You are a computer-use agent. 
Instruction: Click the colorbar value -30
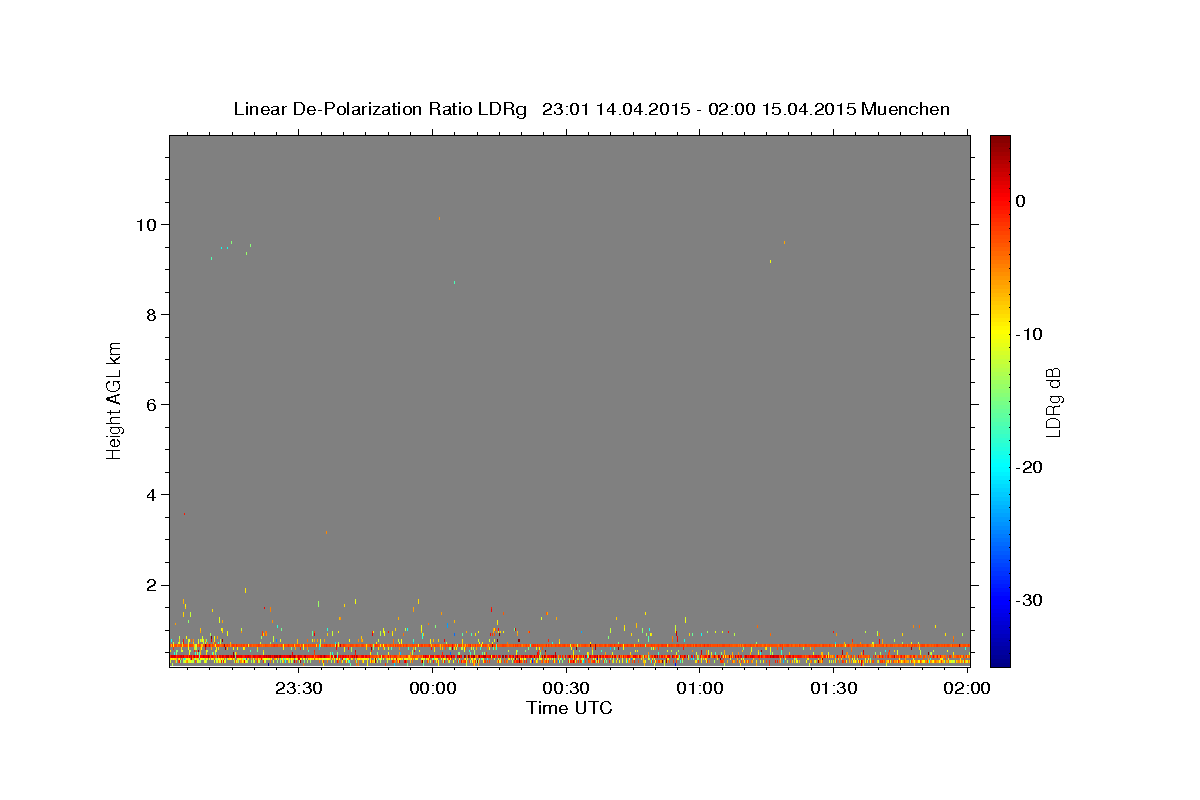1030,600
